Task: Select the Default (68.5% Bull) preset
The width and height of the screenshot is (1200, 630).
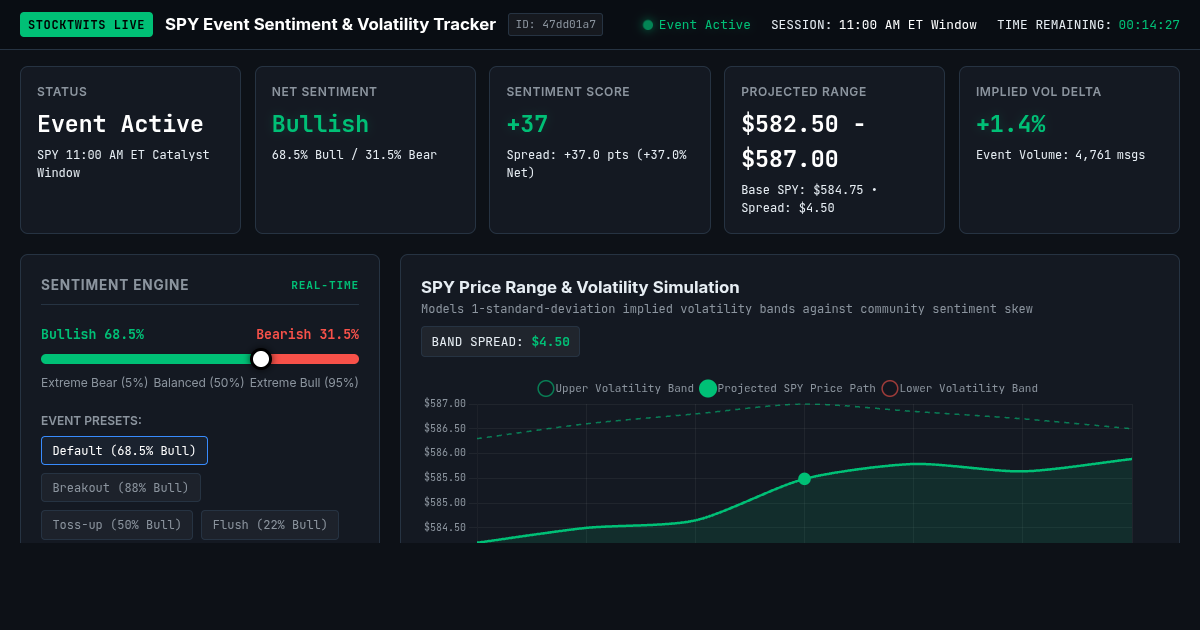Action: point(124,451)
